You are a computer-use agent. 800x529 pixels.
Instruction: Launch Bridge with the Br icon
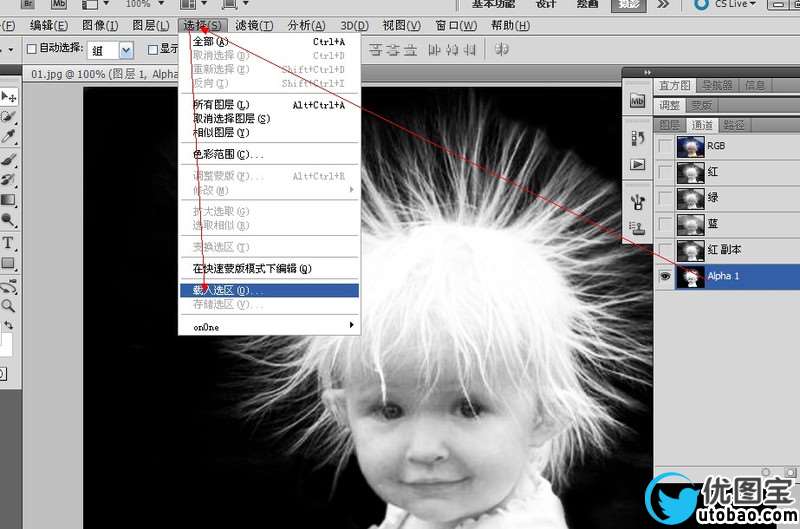[28, 4]
